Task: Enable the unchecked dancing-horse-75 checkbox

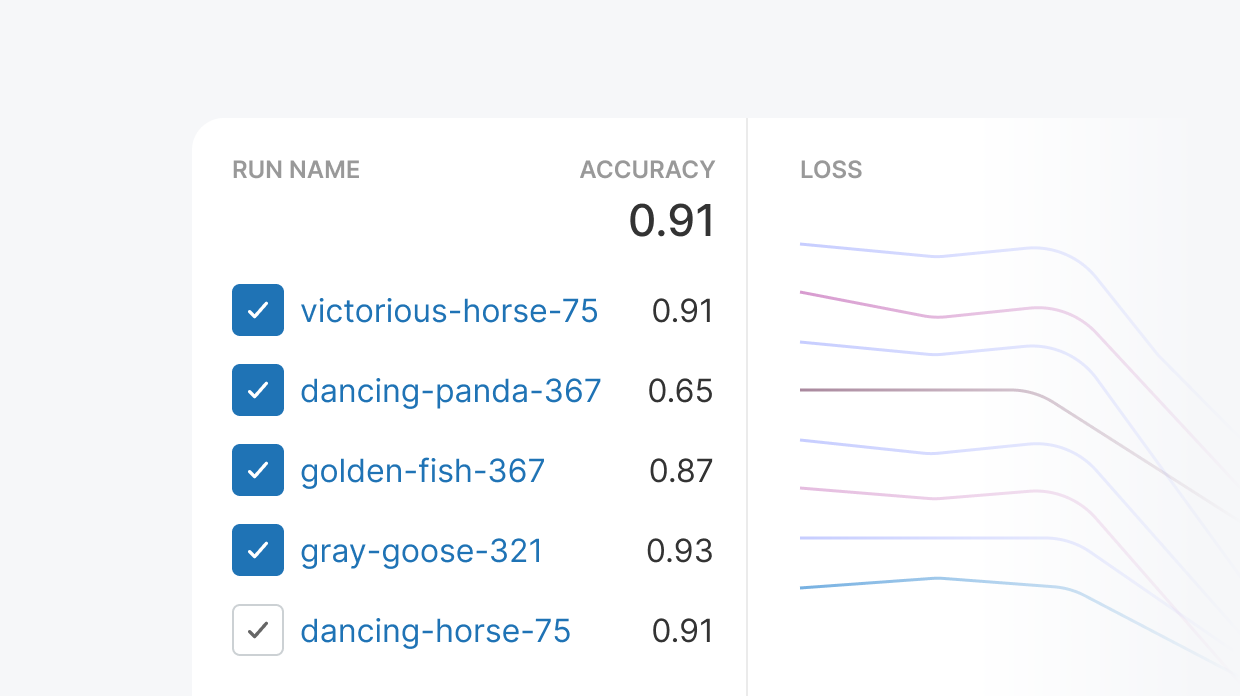Action: point(258,630)
